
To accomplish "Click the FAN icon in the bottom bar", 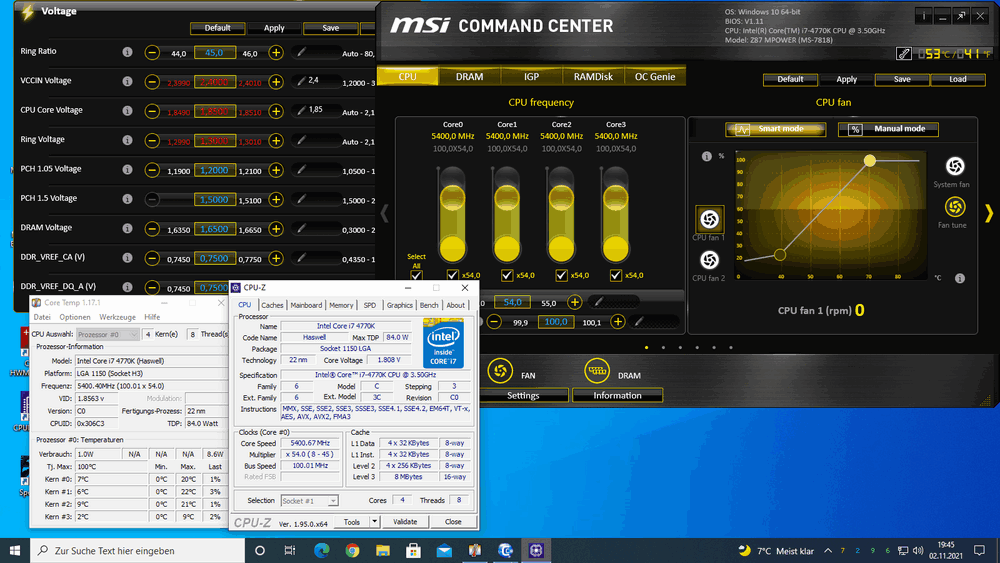I will [500, 370].
